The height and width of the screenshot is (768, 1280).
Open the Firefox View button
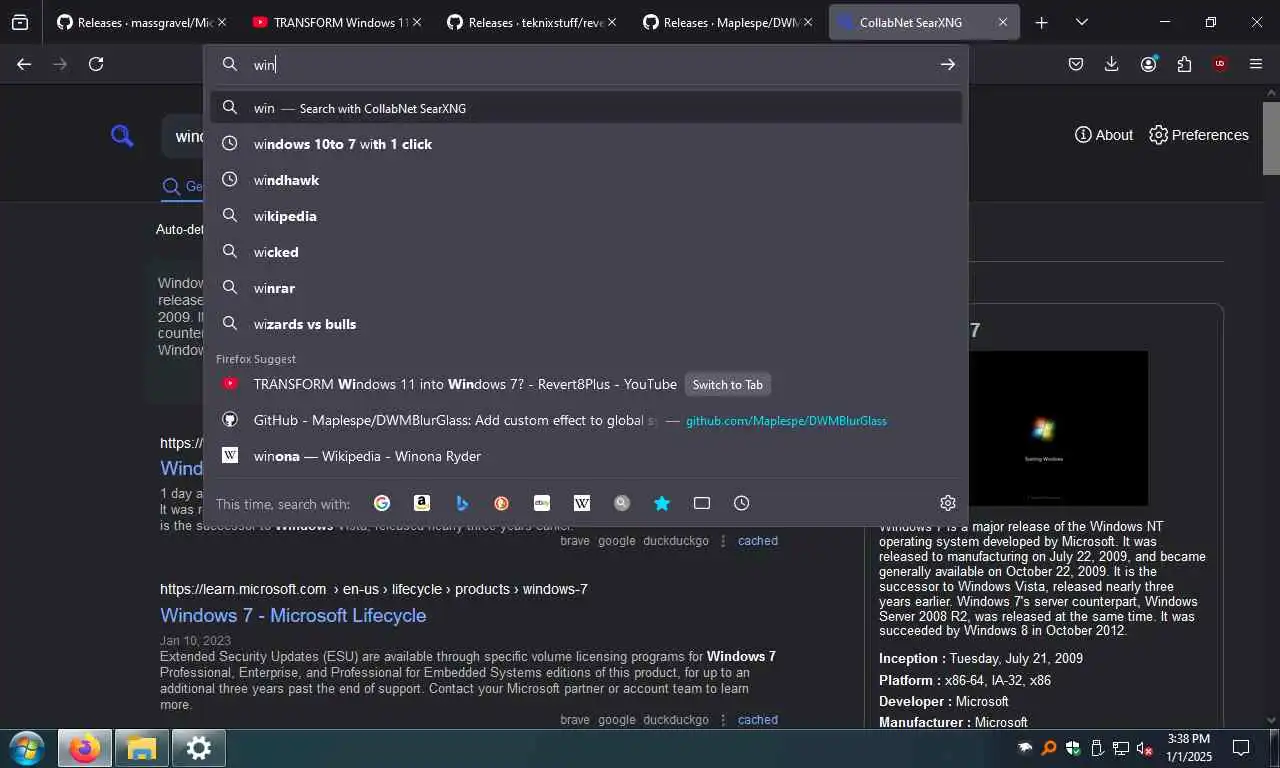click(x=20, y=22)
